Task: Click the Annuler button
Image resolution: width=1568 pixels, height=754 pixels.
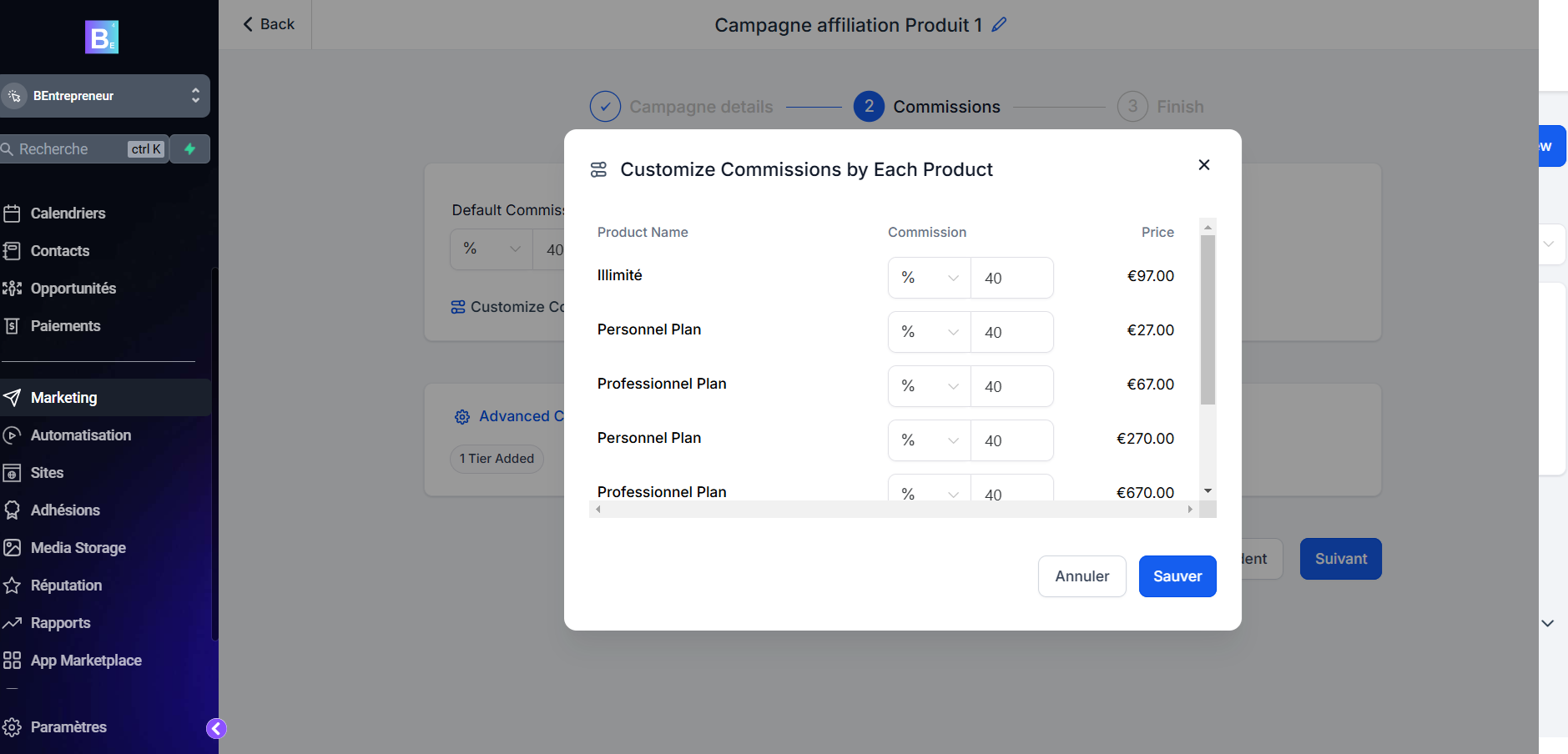Action: coord(1082,576)
